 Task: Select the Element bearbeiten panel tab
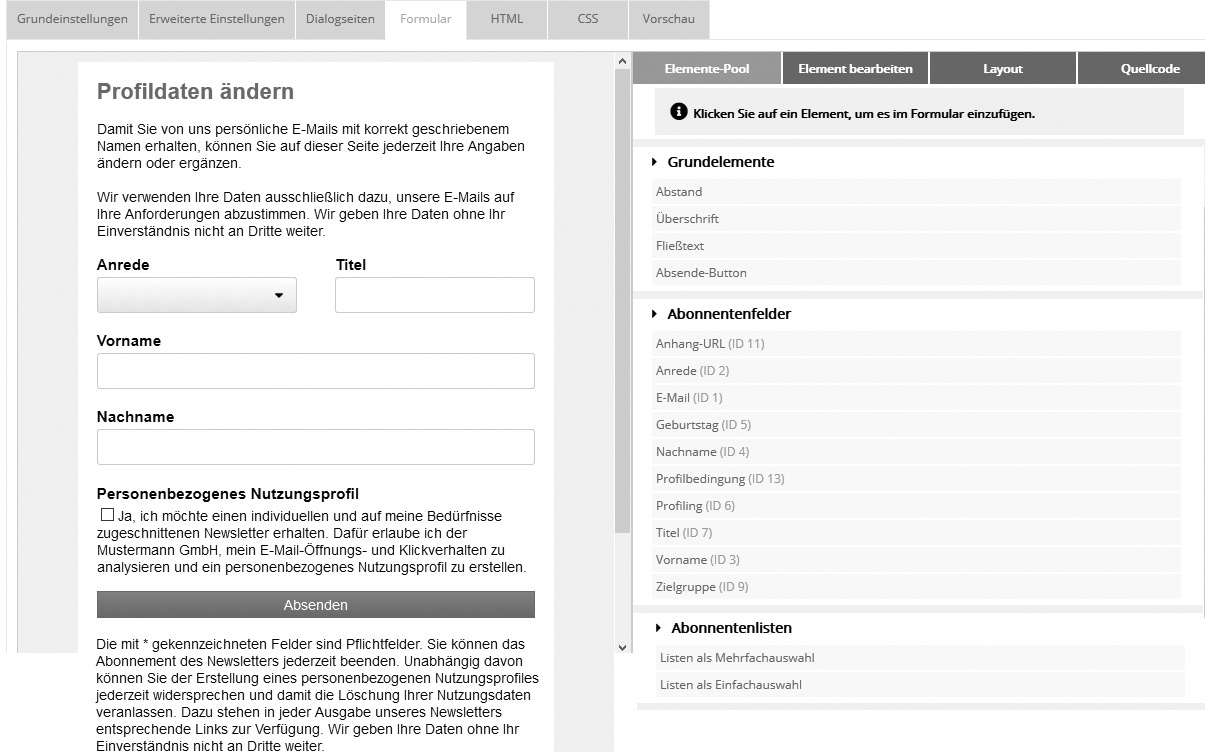click(855, 69)
